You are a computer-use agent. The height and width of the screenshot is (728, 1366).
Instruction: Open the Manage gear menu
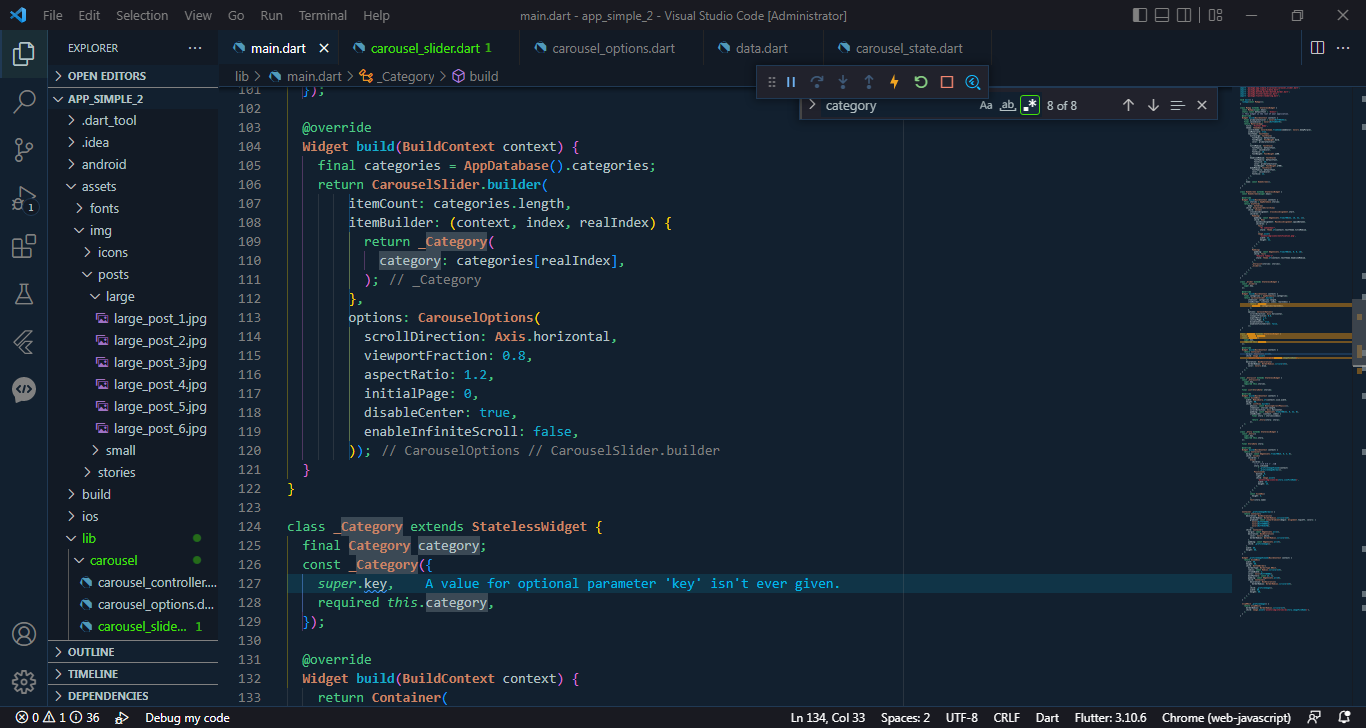24,682
